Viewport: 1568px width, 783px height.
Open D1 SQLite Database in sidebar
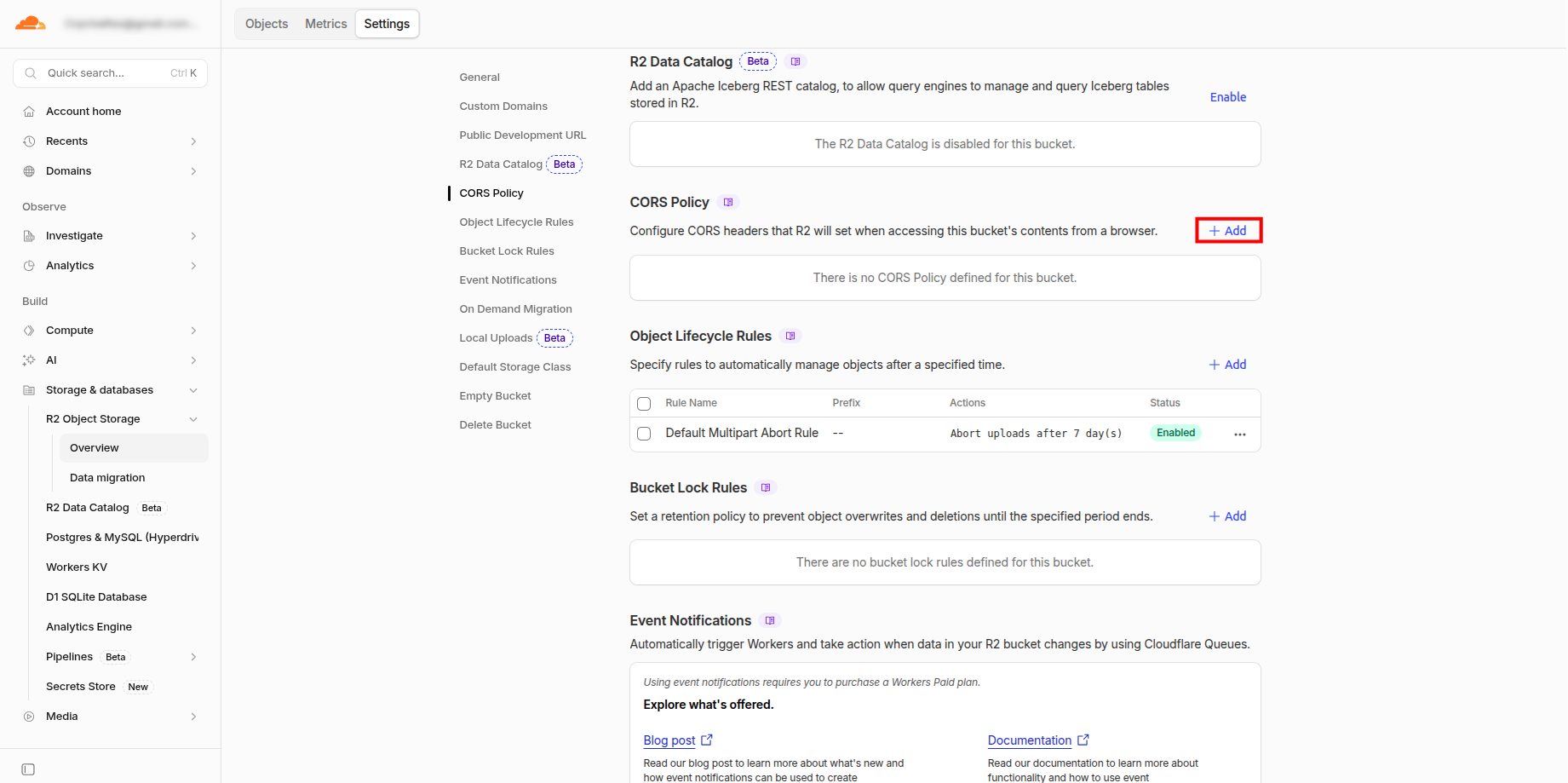click(x=96, y=597)
